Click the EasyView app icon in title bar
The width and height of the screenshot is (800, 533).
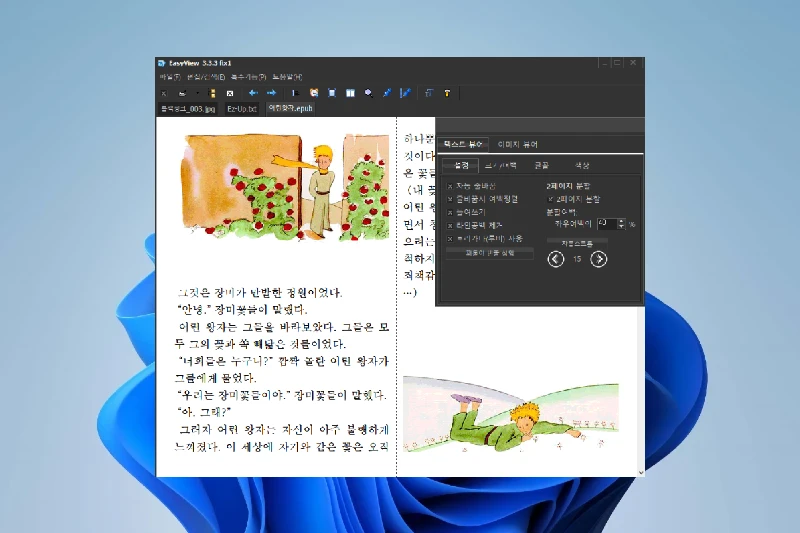click(162, 63)
